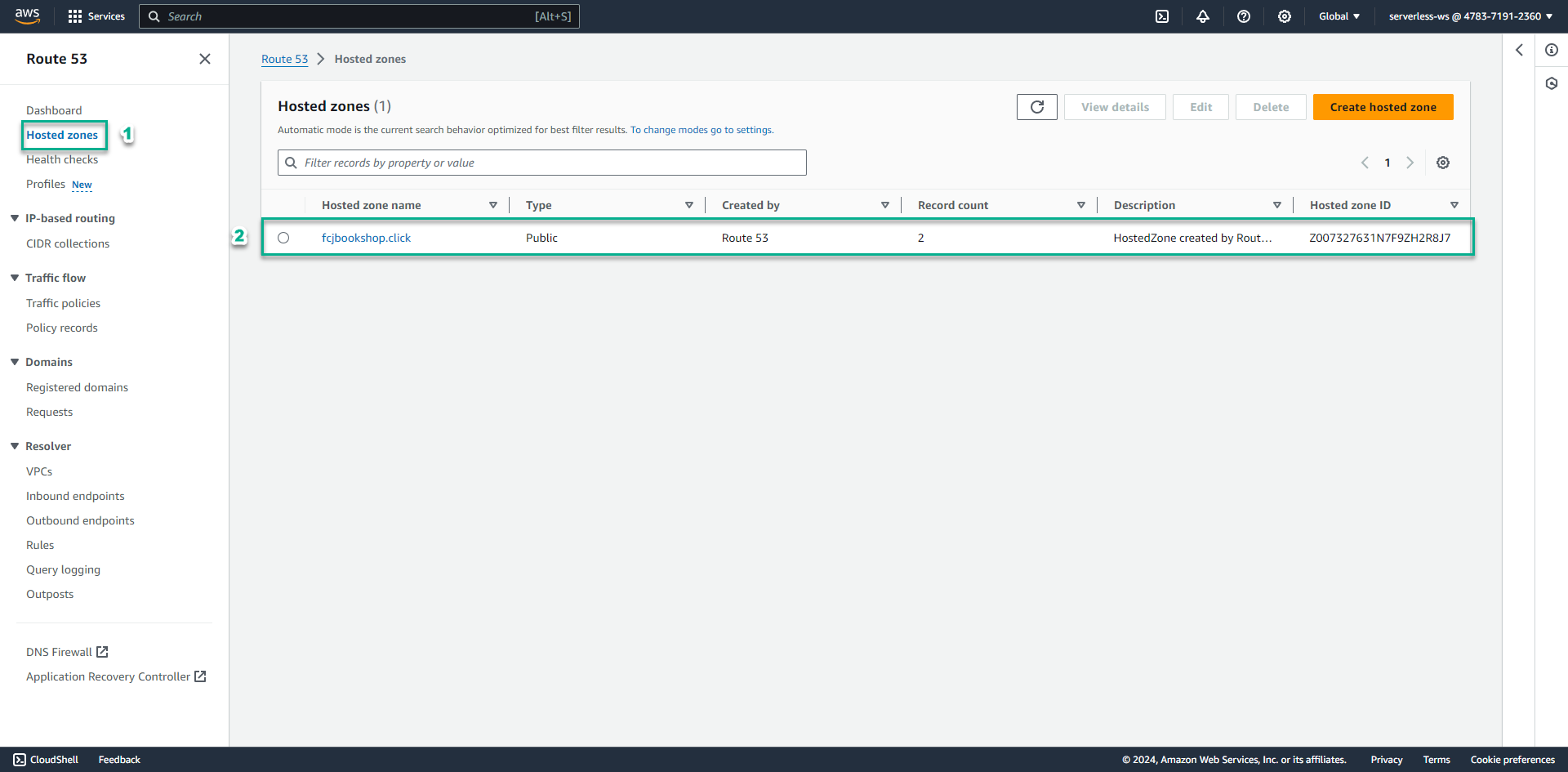Screen dimensions: 1568x772
Task: Collapse the Traffic flow section
Action: pyautogui.click(x=15, y=278)
